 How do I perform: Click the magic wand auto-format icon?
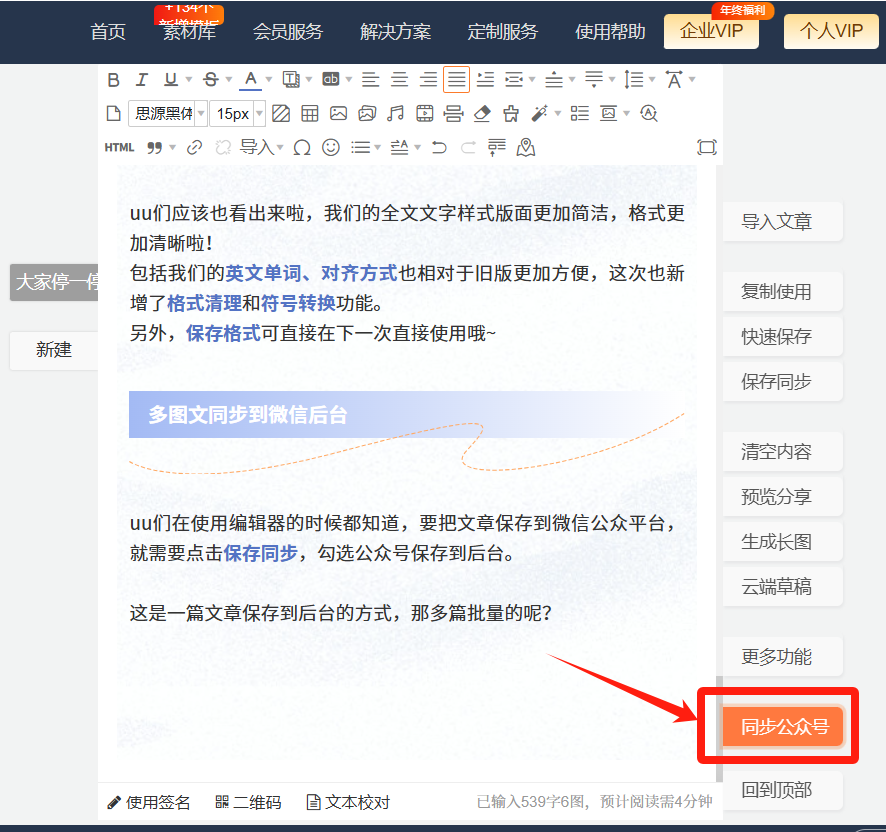[x=540, y=114]
